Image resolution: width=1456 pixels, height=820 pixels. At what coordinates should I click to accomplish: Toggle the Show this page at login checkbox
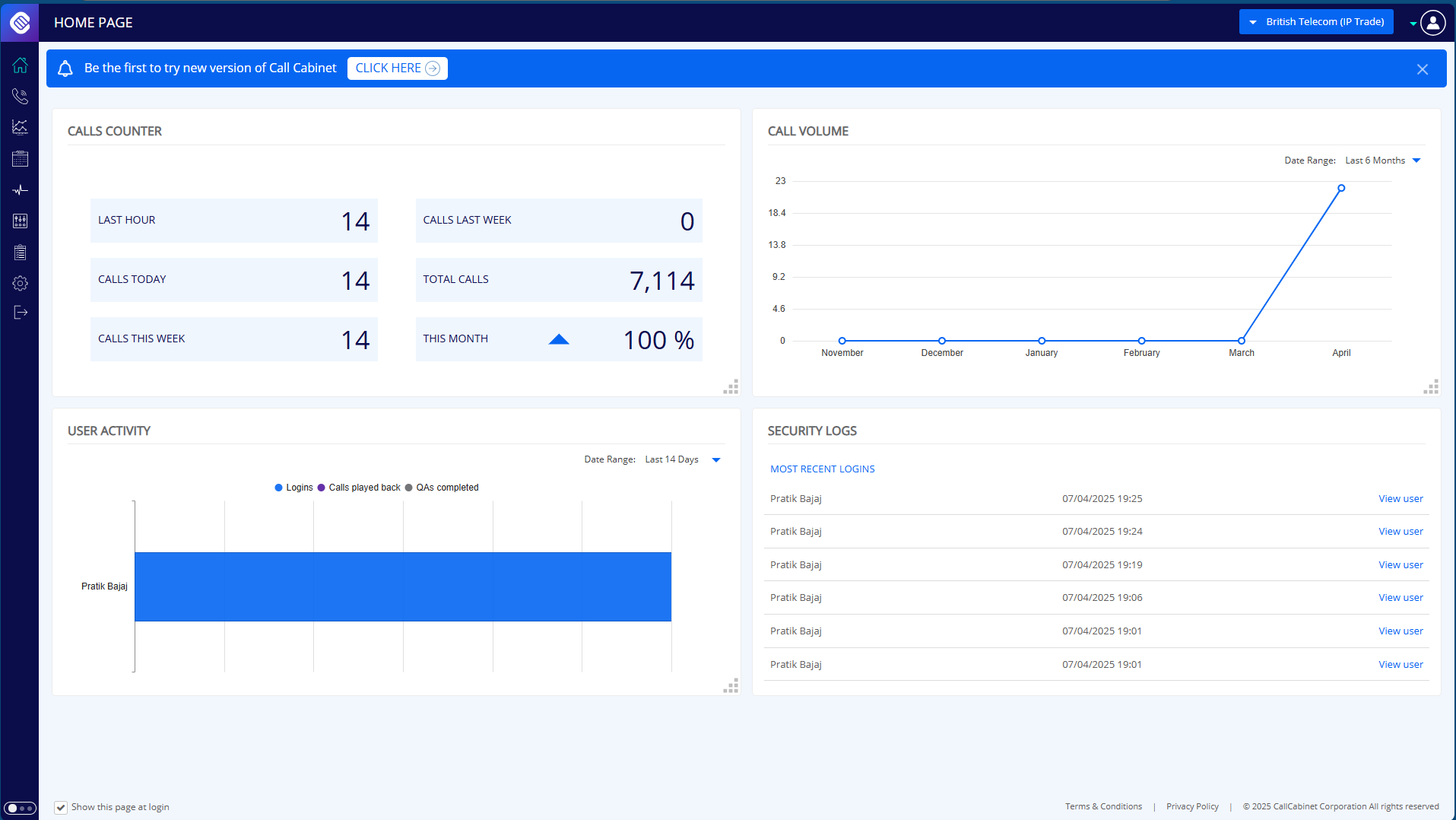point(61,807)
